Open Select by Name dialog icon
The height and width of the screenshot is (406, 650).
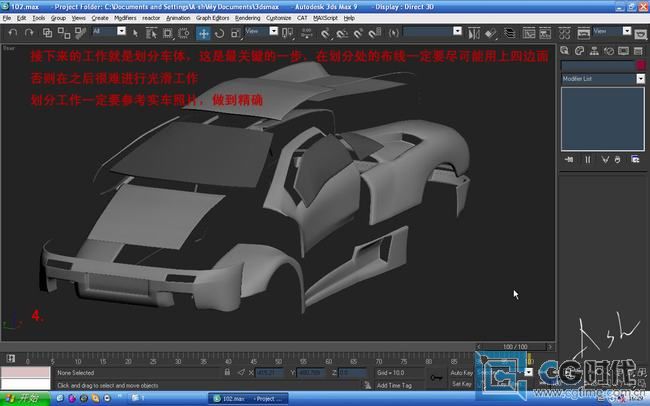[151, 33]
